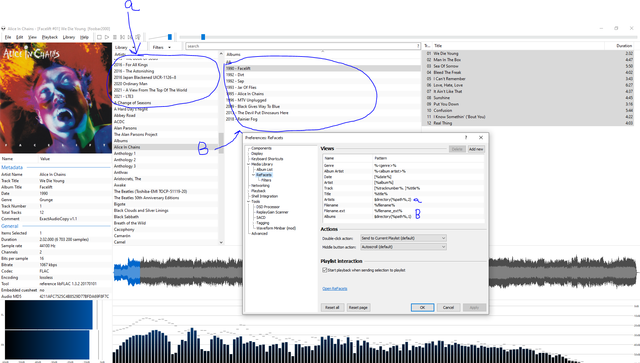
Task: Select '1992 - Dirt' in Albums list
Action: click(x=322, y=75)
